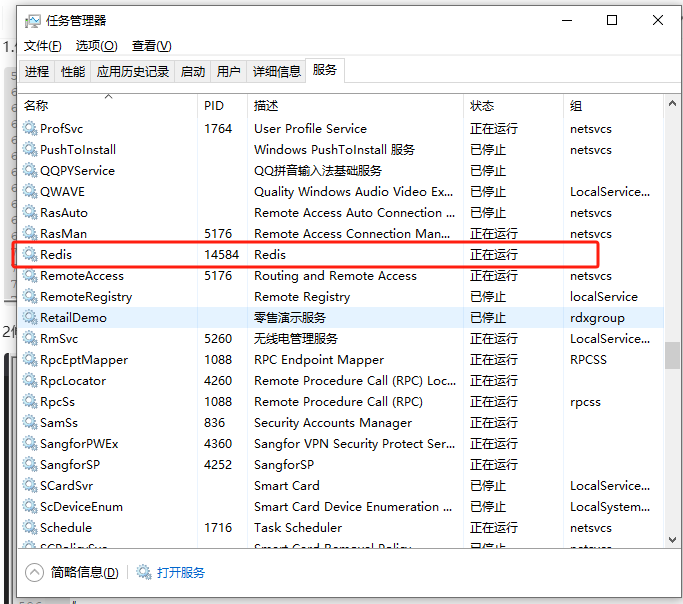
Task: Select the RetailDemo service row name
Action: click(x=73, y=317)
